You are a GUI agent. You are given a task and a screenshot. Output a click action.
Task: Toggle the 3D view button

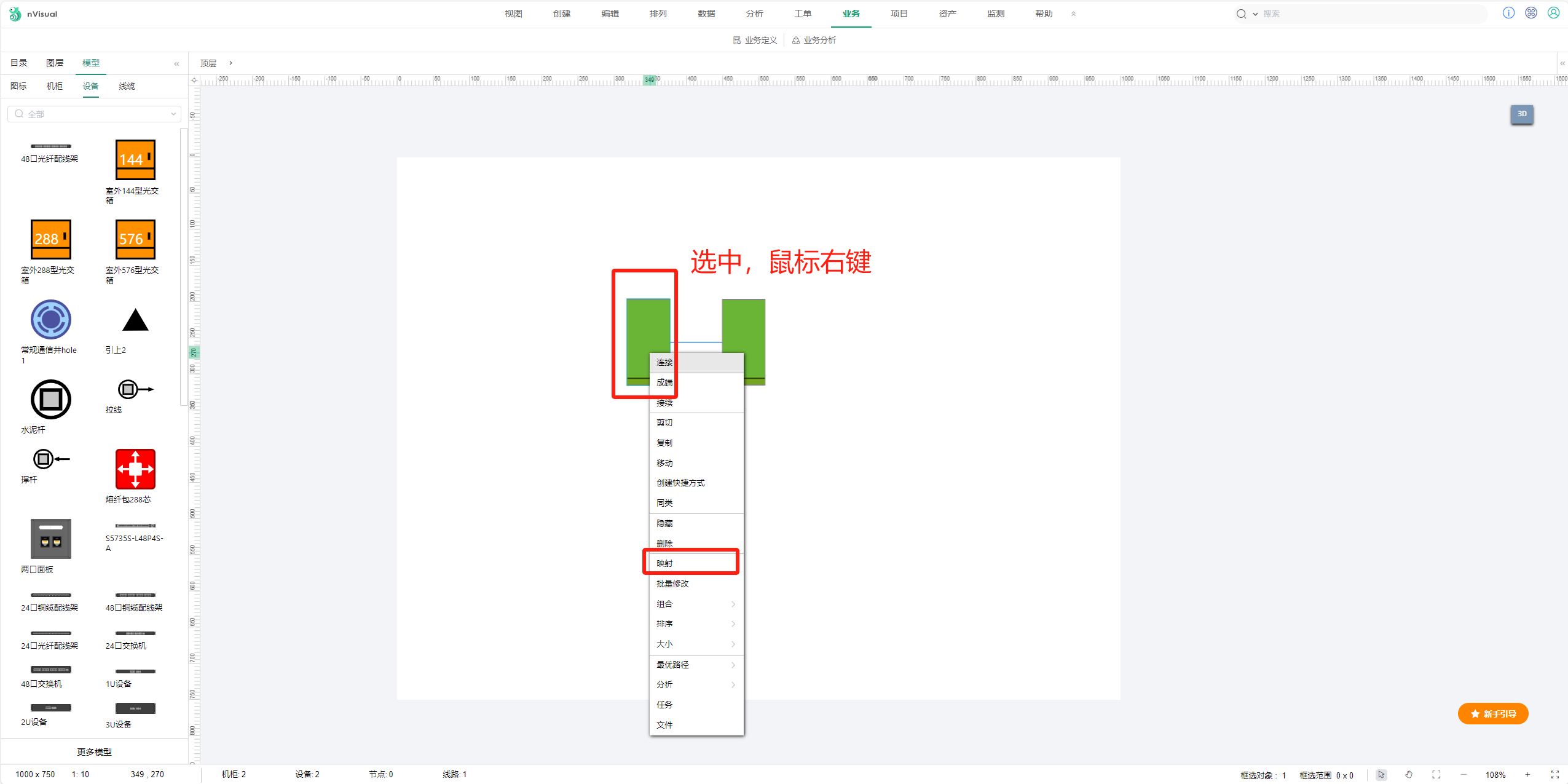[x=1521, y=114]
